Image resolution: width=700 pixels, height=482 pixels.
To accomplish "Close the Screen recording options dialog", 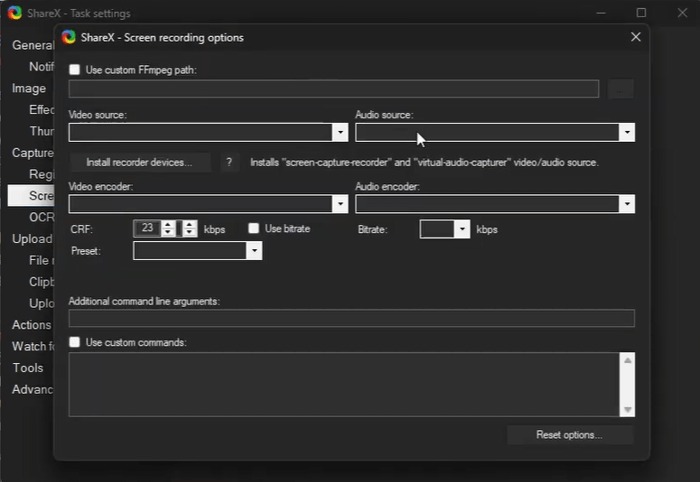I will point(635,37).
